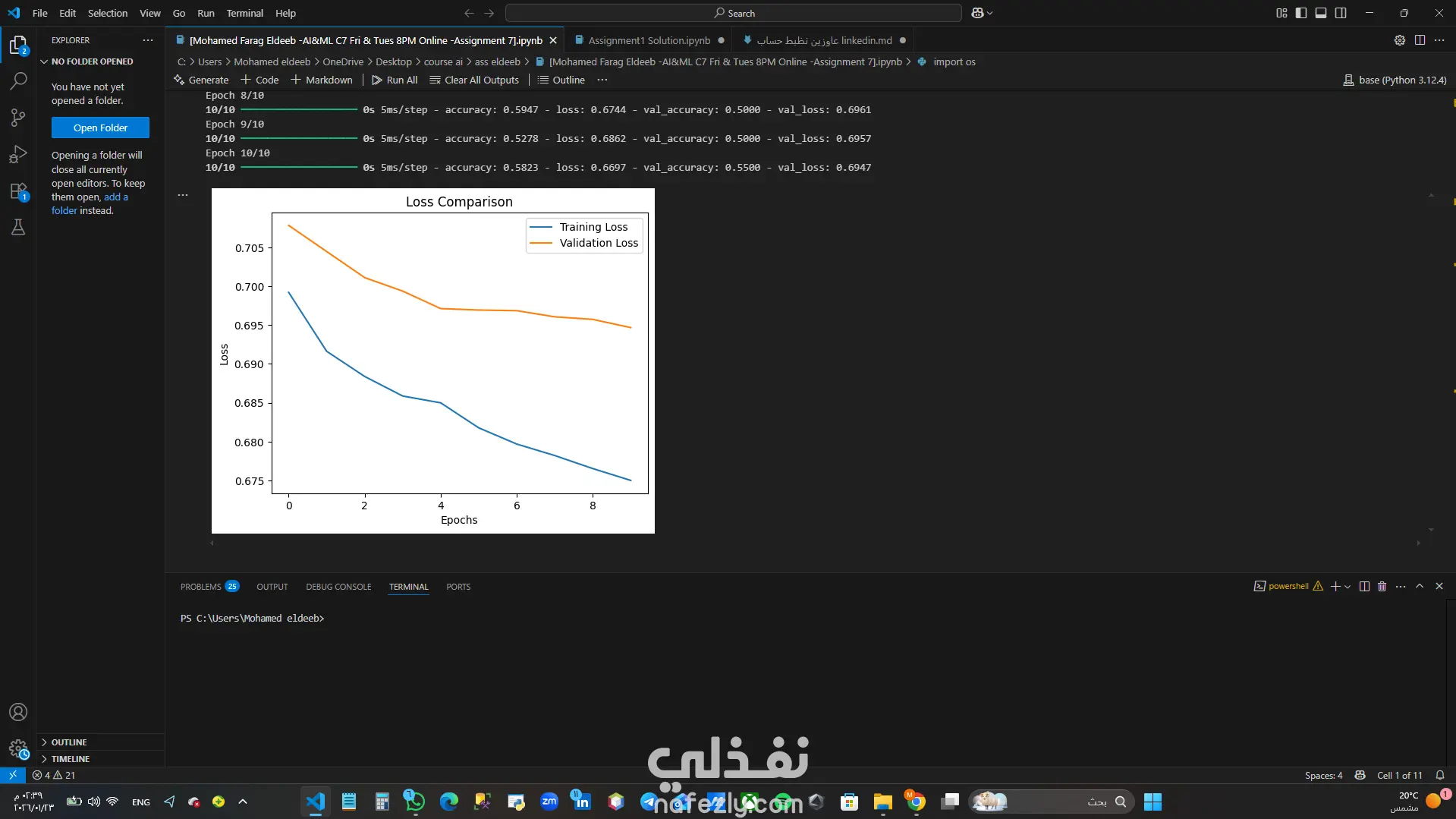Screen dimensions: 1456x819
Task: Close the terminal panel
Action: click(1439, 586)
